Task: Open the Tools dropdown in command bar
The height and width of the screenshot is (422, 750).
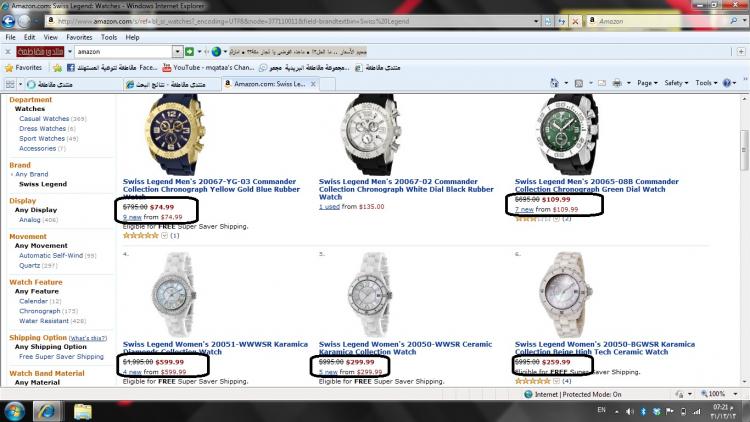Action: [706, 83]
